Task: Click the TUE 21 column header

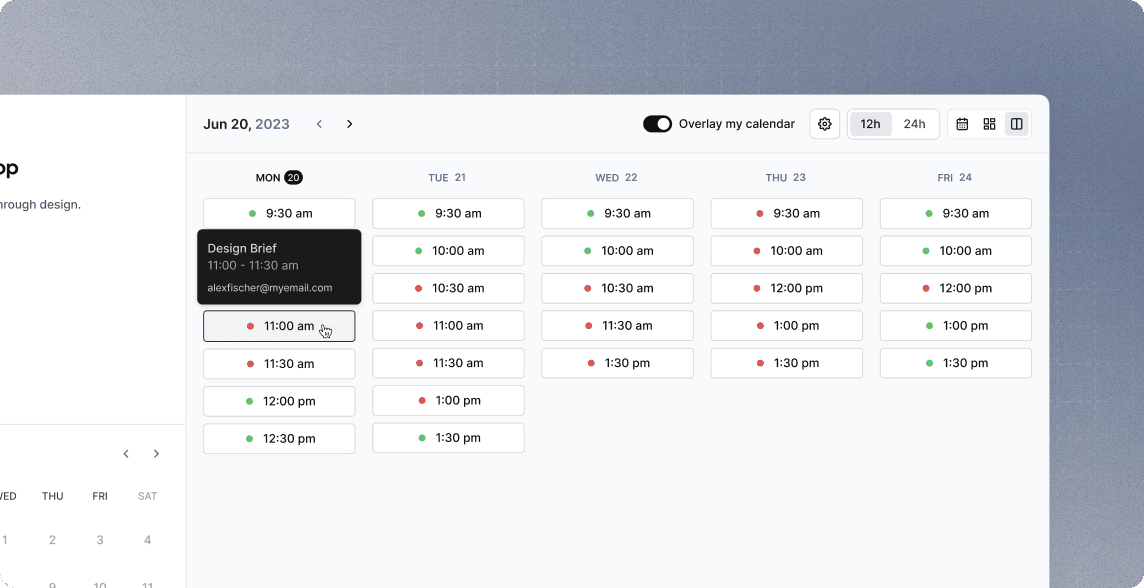Action: coord(447,177)
